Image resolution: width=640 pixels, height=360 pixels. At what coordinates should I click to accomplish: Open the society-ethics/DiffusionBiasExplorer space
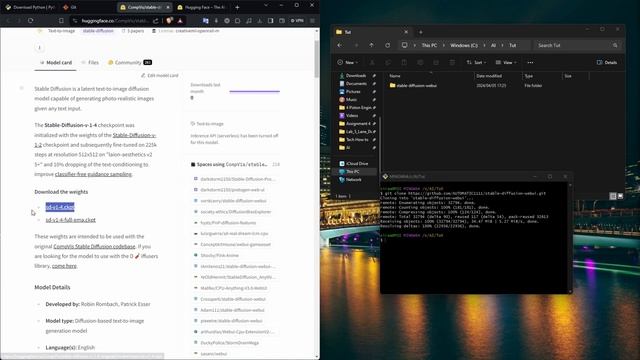click(x=232, y=212)
